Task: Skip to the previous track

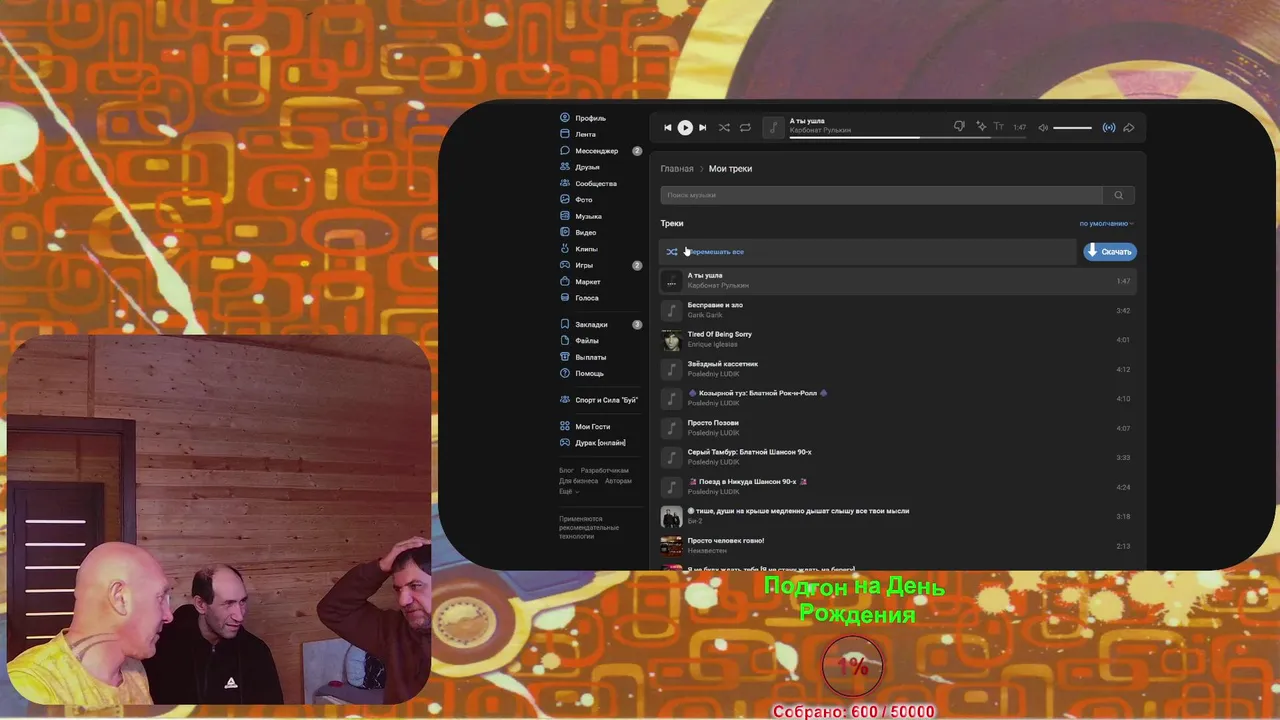Action: [668, 127]
